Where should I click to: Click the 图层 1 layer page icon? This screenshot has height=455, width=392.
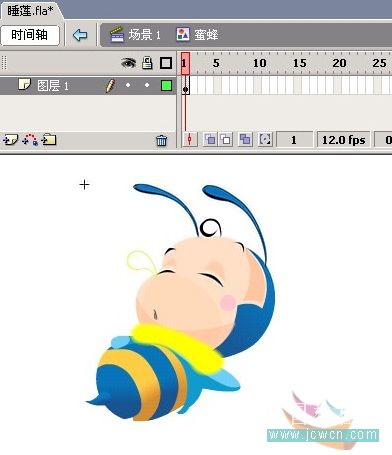tap(25, 85)
